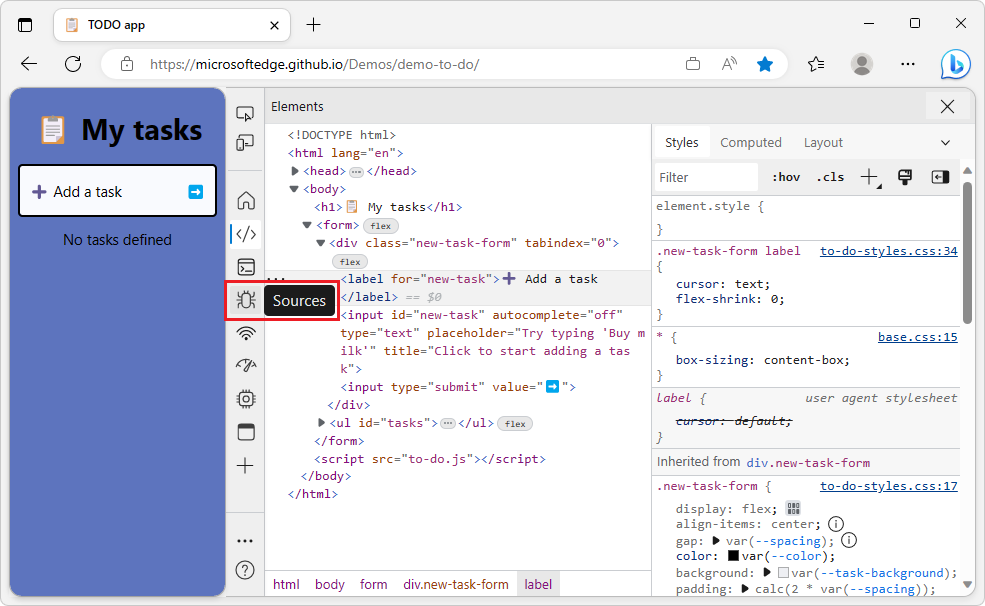Screen dimensions: 985x606
Task: Open browser Settings and more menu
Action: pyautogui.click(x=908, y=64)
